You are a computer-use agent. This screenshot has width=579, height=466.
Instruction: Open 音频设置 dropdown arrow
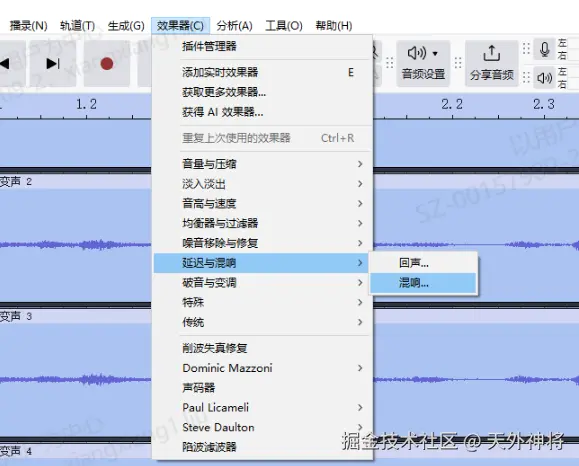435,54
